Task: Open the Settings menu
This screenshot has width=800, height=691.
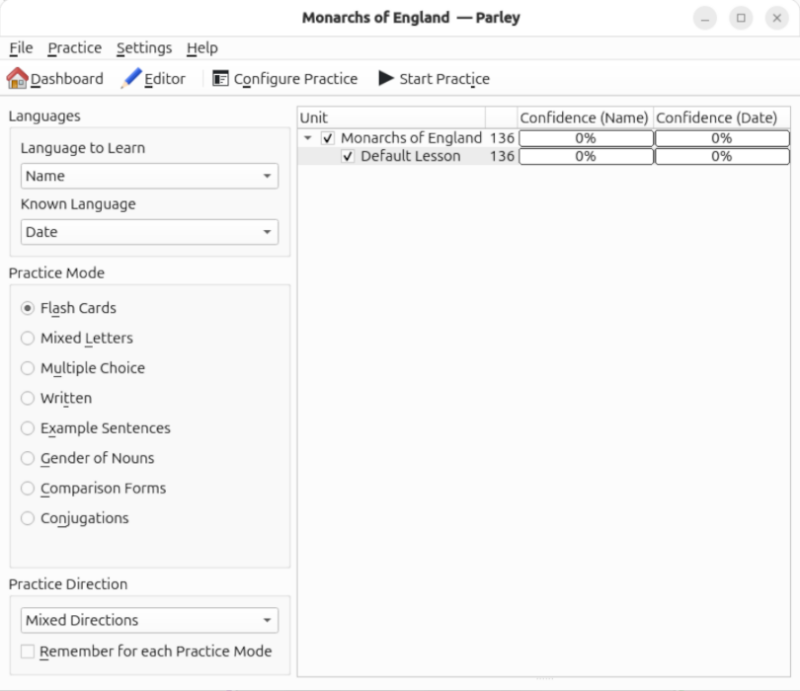Action: coord(143,47)
